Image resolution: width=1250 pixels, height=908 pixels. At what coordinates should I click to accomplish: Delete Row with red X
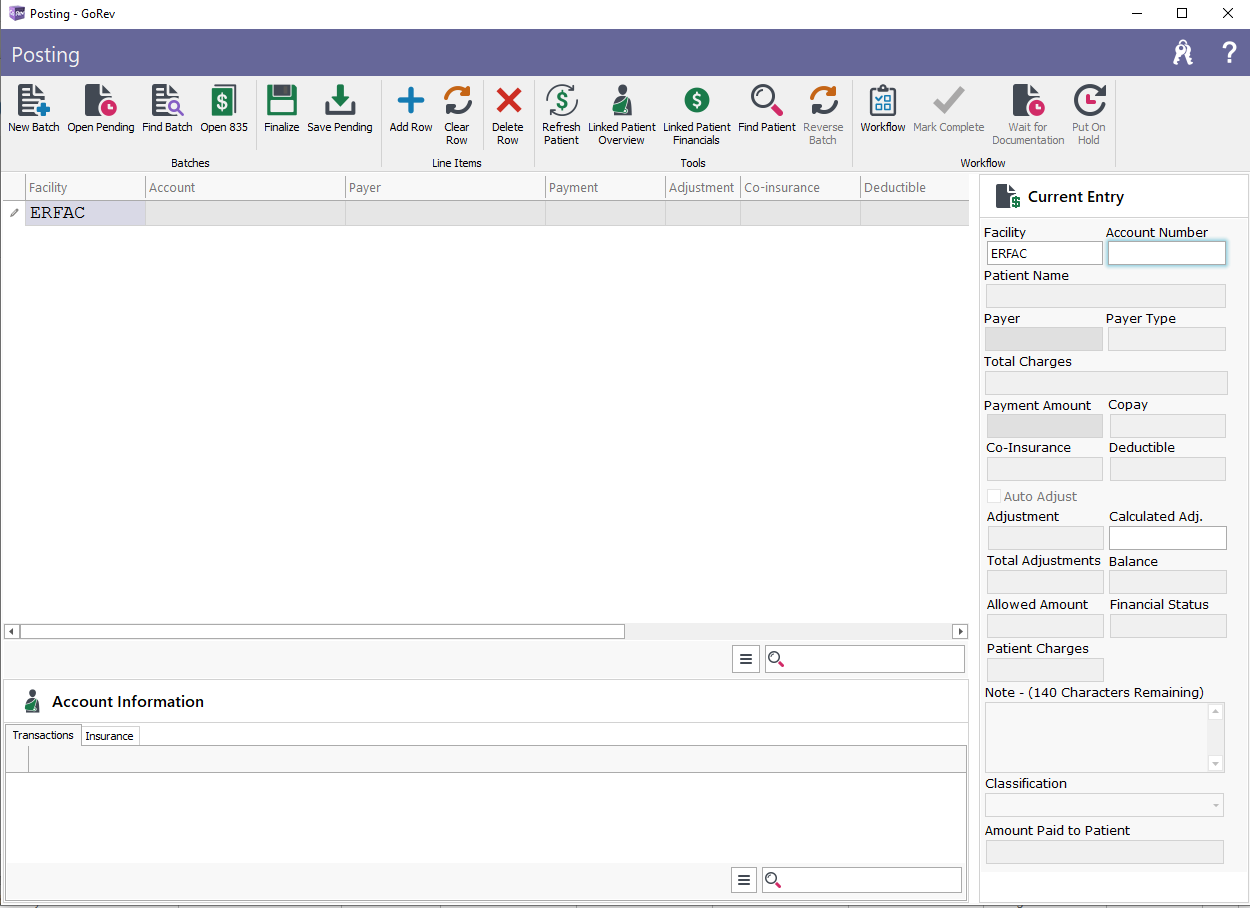(508, 115)
